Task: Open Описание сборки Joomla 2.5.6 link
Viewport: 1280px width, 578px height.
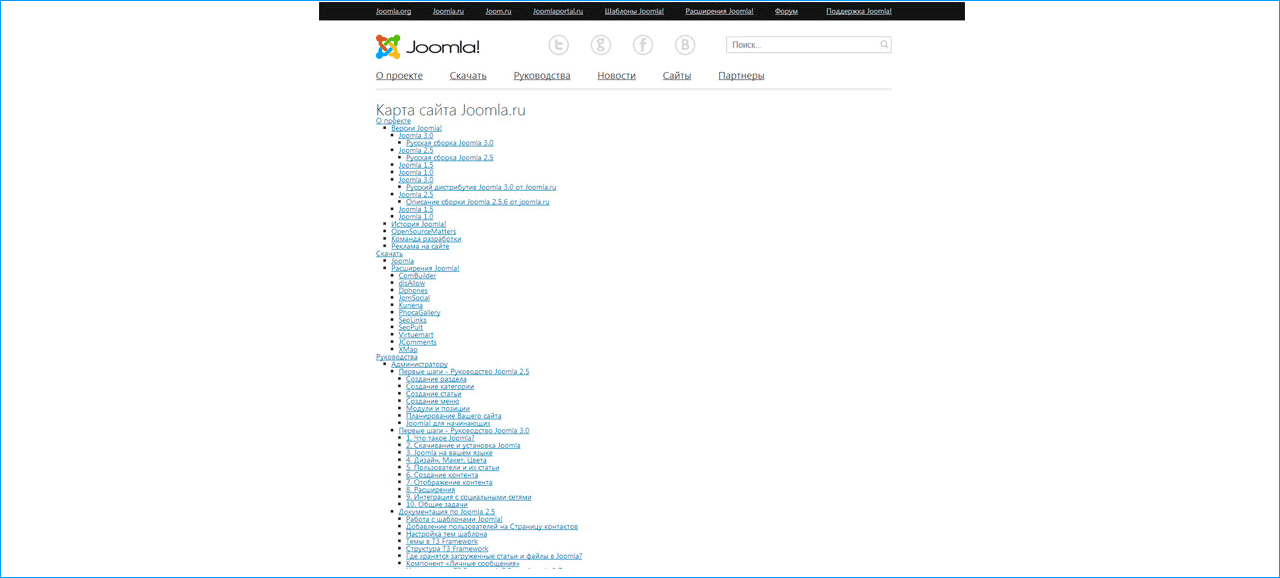Action: [x=477, y=202]
